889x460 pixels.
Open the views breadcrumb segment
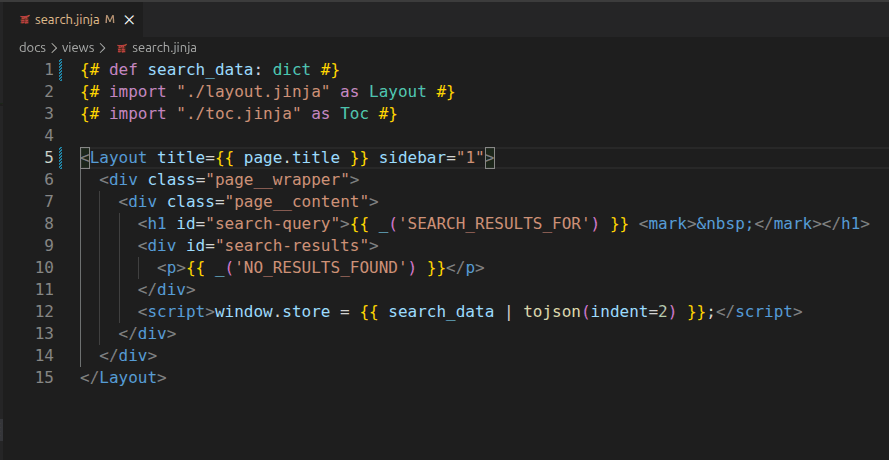pos(78,48)
